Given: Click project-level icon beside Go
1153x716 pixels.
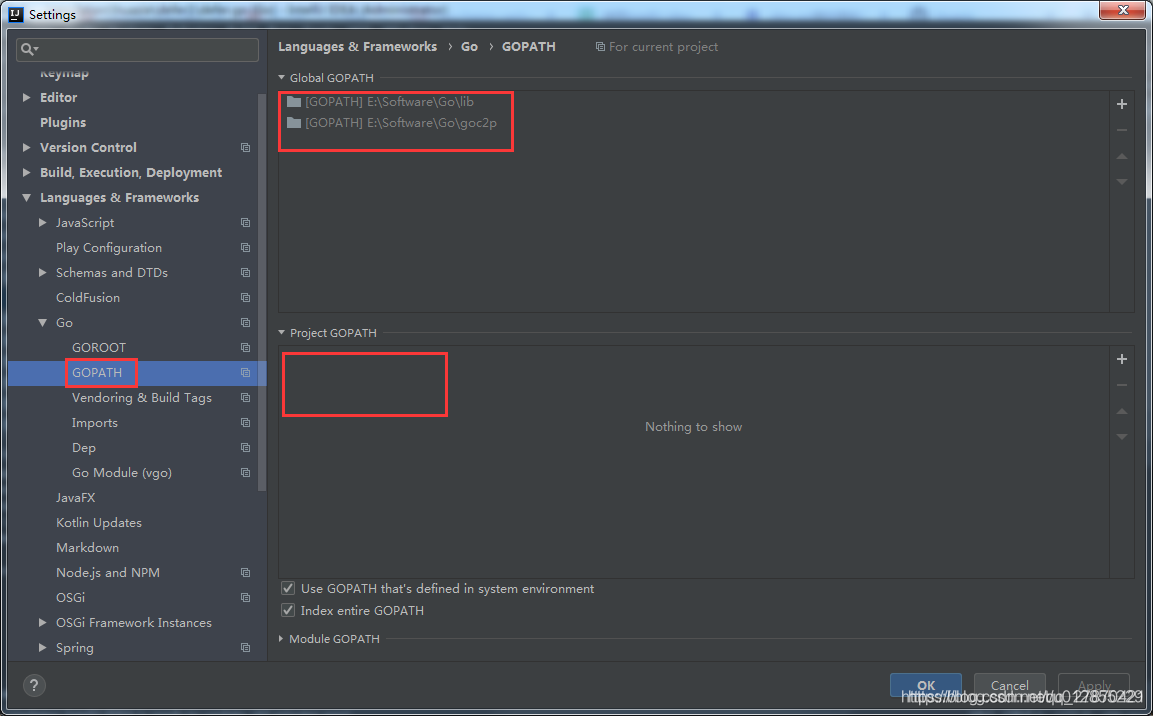Looking at the screenshot, I should (246, 323).
